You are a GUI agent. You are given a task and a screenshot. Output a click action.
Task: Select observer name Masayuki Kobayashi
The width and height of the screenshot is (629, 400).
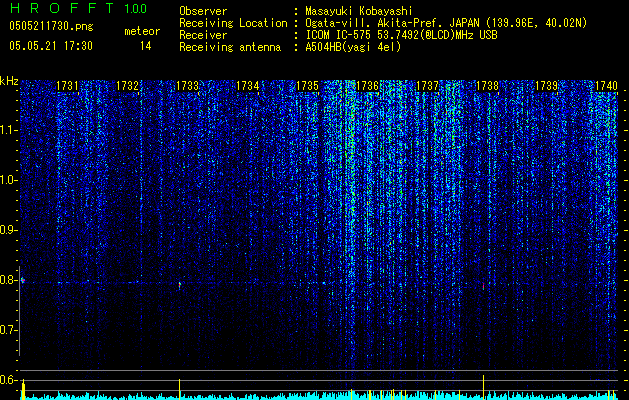tap(359, 11)
